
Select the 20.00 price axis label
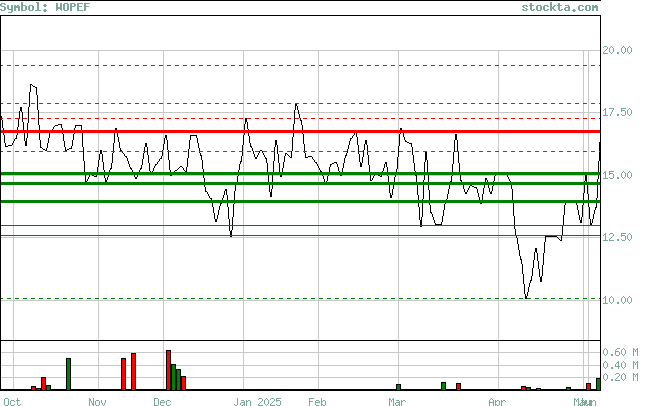pyautogui.click(x=617, y=50)
